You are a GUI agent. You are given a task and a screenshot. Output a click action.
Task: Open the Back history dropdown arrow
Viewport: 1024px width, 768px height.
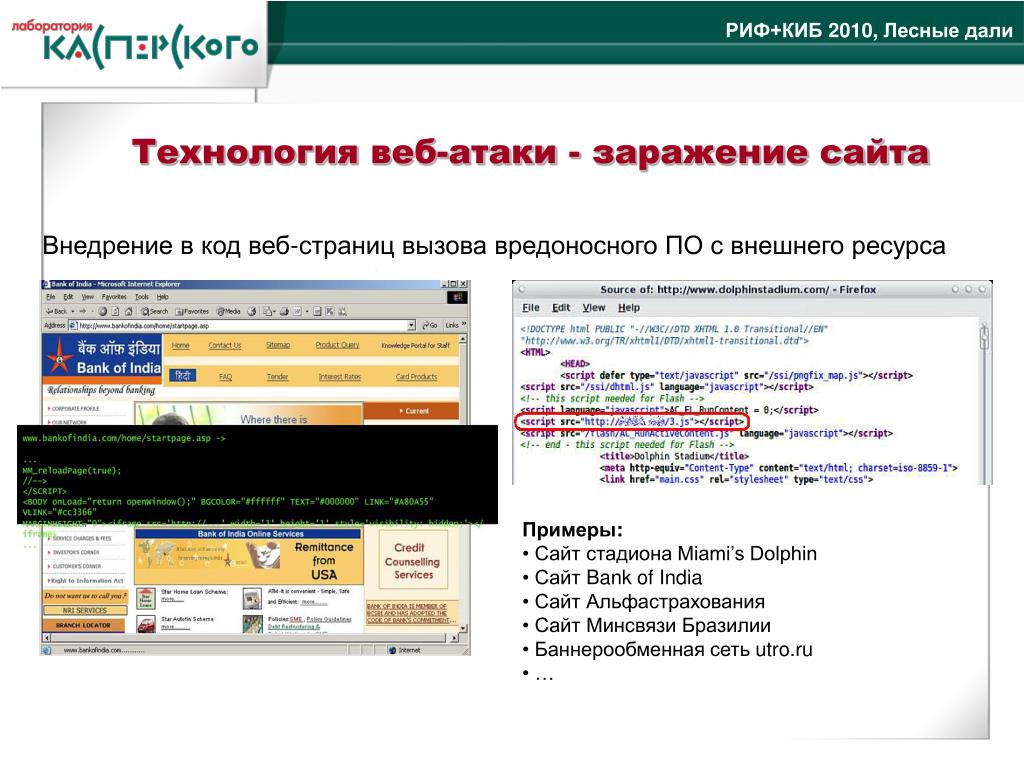[x=72, y=312]
